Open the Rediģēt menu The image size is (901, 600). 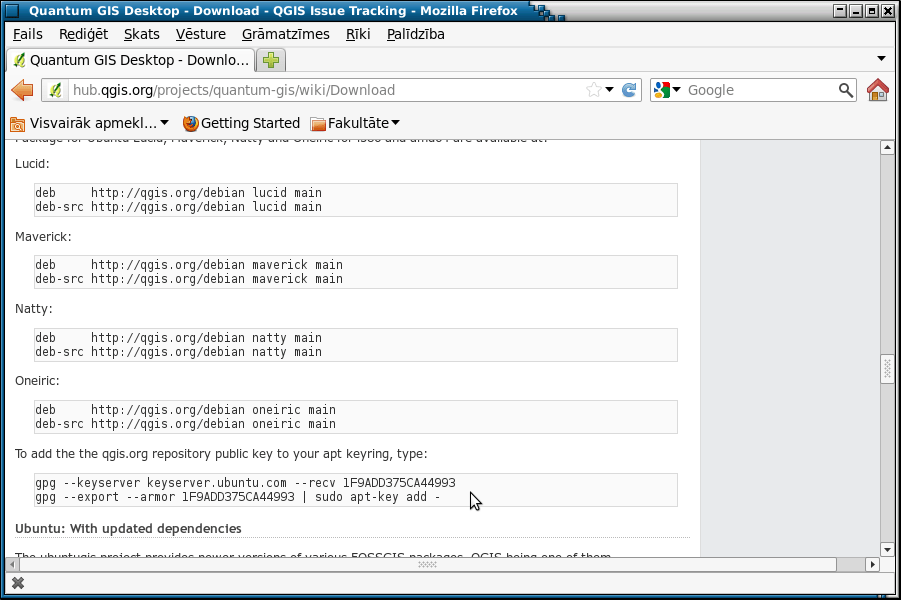tap(83, 34)
